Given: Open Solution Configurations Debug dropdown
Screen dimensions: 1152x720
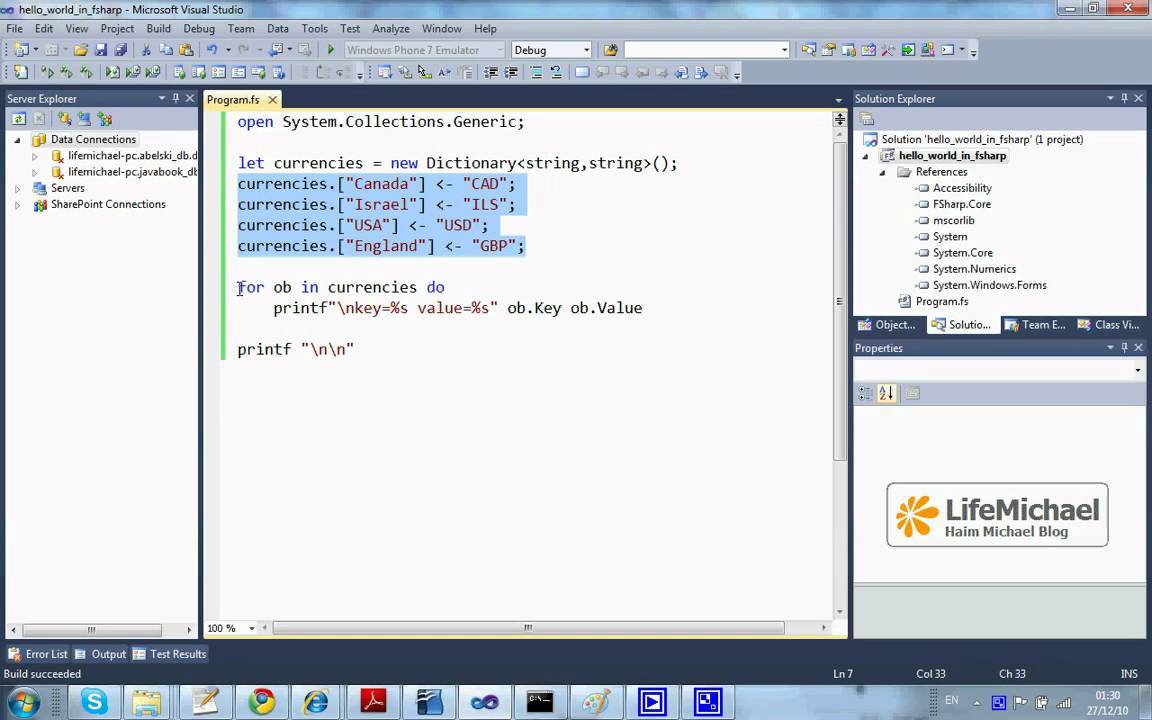Looking at the screenshot, I should pos(586,50).
